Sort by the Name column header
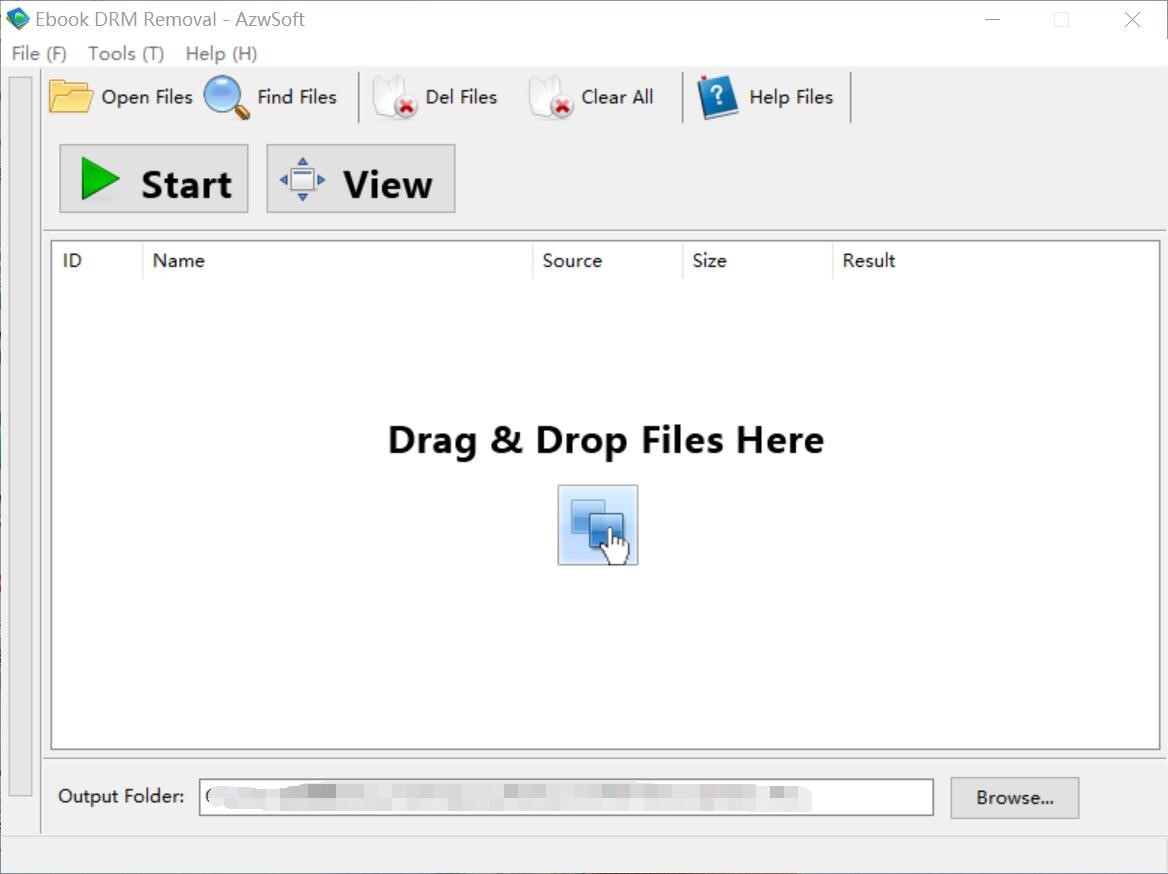This screenshot has height=874, width=1168. pos(337,261)
